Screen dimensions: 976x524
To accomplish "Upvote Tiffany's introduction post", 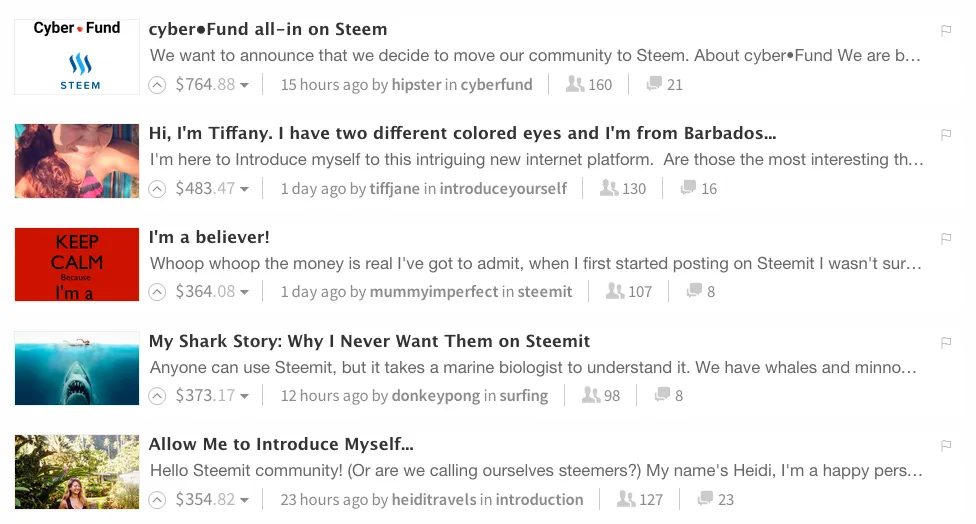I will click(157, 189).
